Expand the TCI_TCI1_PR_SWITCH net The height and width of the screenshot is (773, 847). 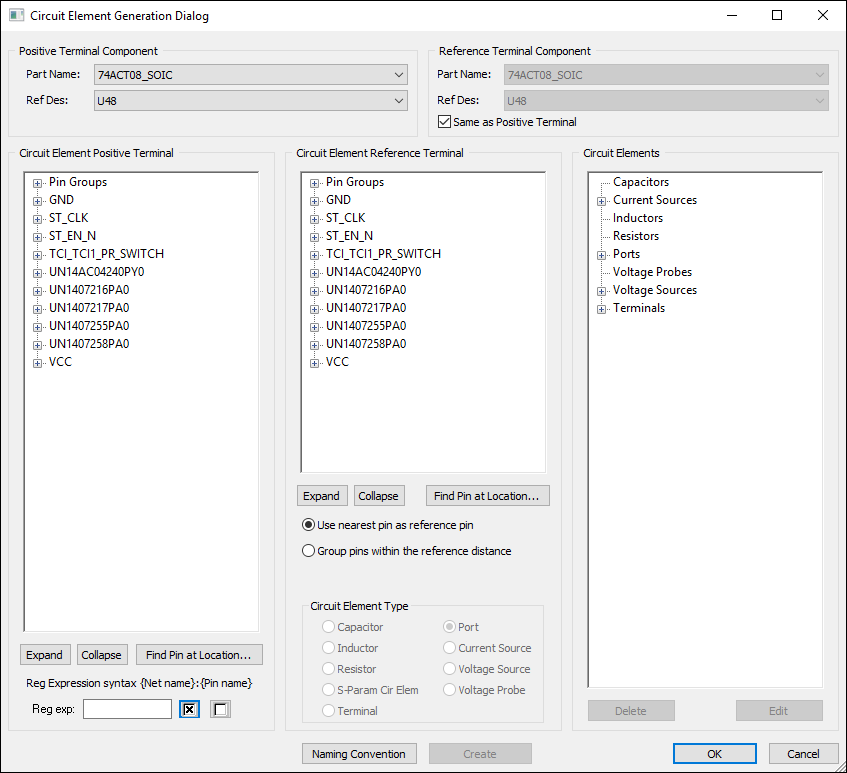tap(36, 253)
